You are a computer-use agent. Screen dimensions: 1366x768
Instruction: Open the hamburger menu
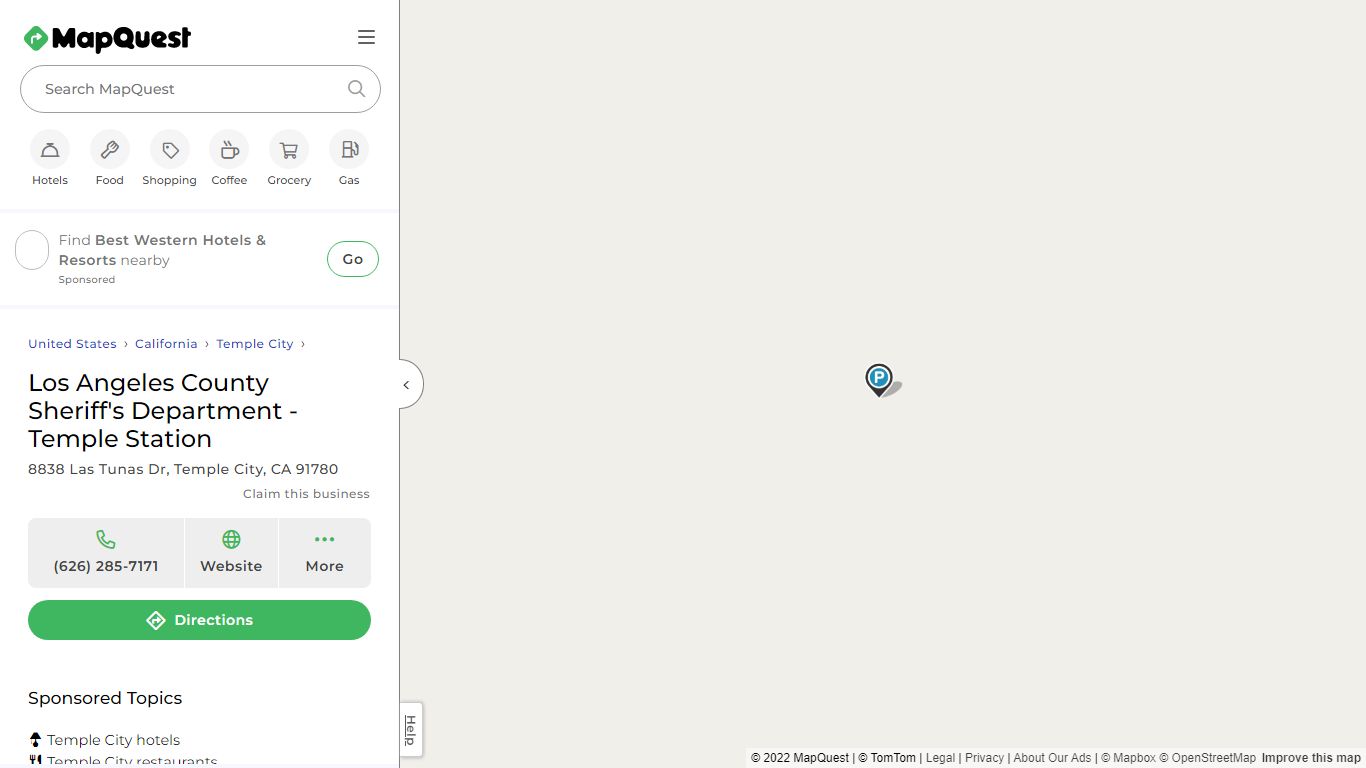point(366,37)
